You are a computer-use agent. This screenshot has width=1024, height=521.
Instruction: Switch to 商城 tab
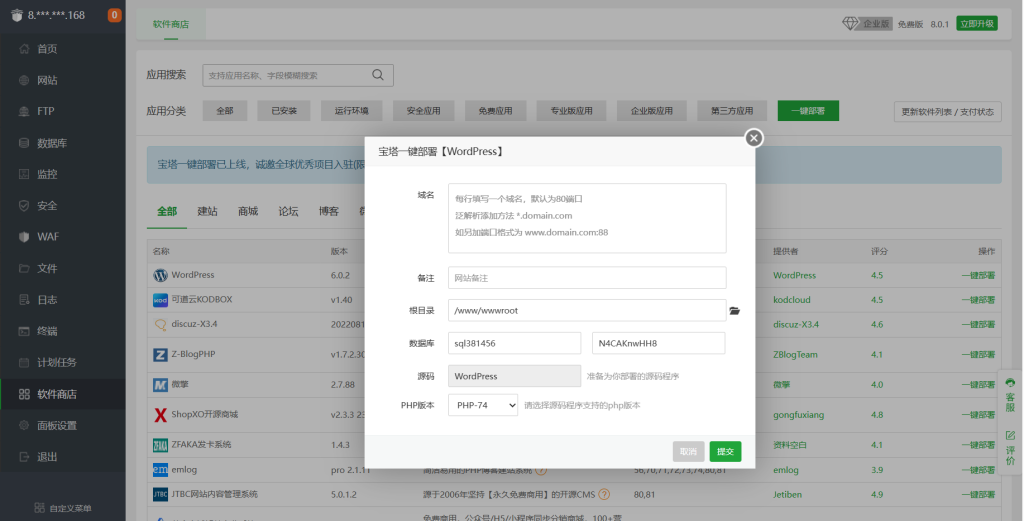248,211
